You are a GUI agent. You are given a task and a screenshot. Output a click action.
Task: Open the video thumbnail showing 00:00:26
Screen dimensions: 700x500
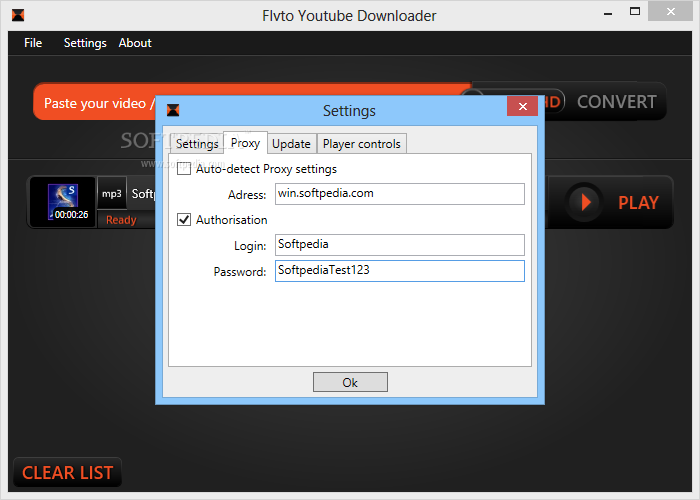pyautogui.click(x=63, y=202)
